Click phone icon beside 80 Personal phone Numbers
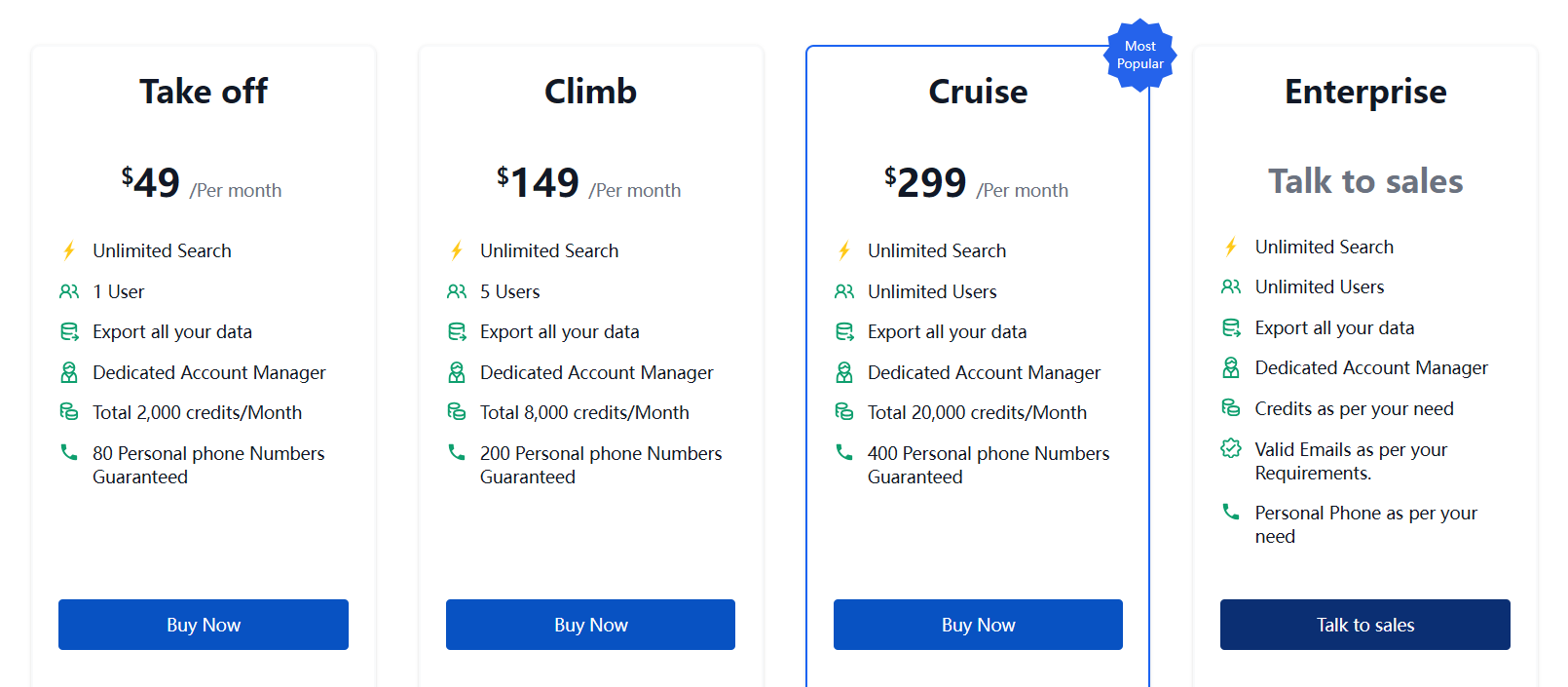The image size is (1568, 687). coord(69,452)
